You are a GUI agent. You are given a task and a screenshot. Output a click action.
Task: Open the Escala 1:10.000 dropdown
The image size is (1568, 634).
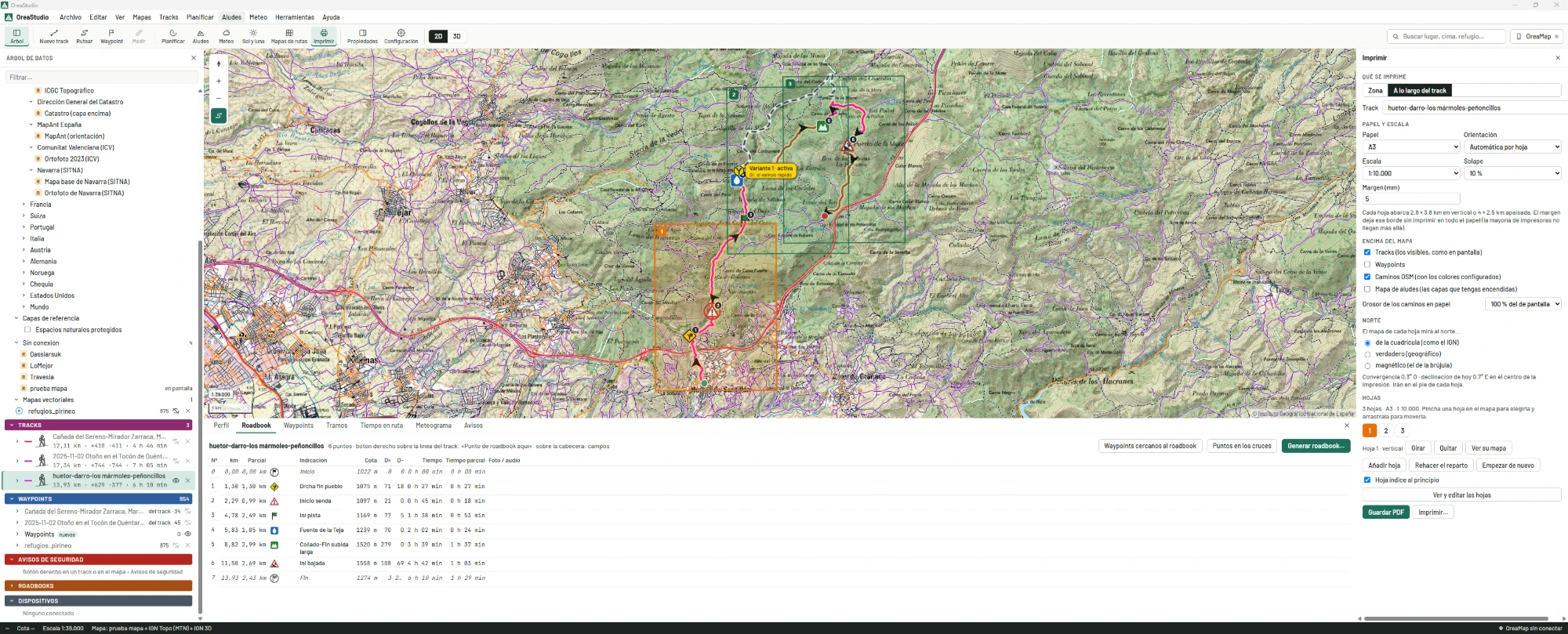(x=1411, y=173)
